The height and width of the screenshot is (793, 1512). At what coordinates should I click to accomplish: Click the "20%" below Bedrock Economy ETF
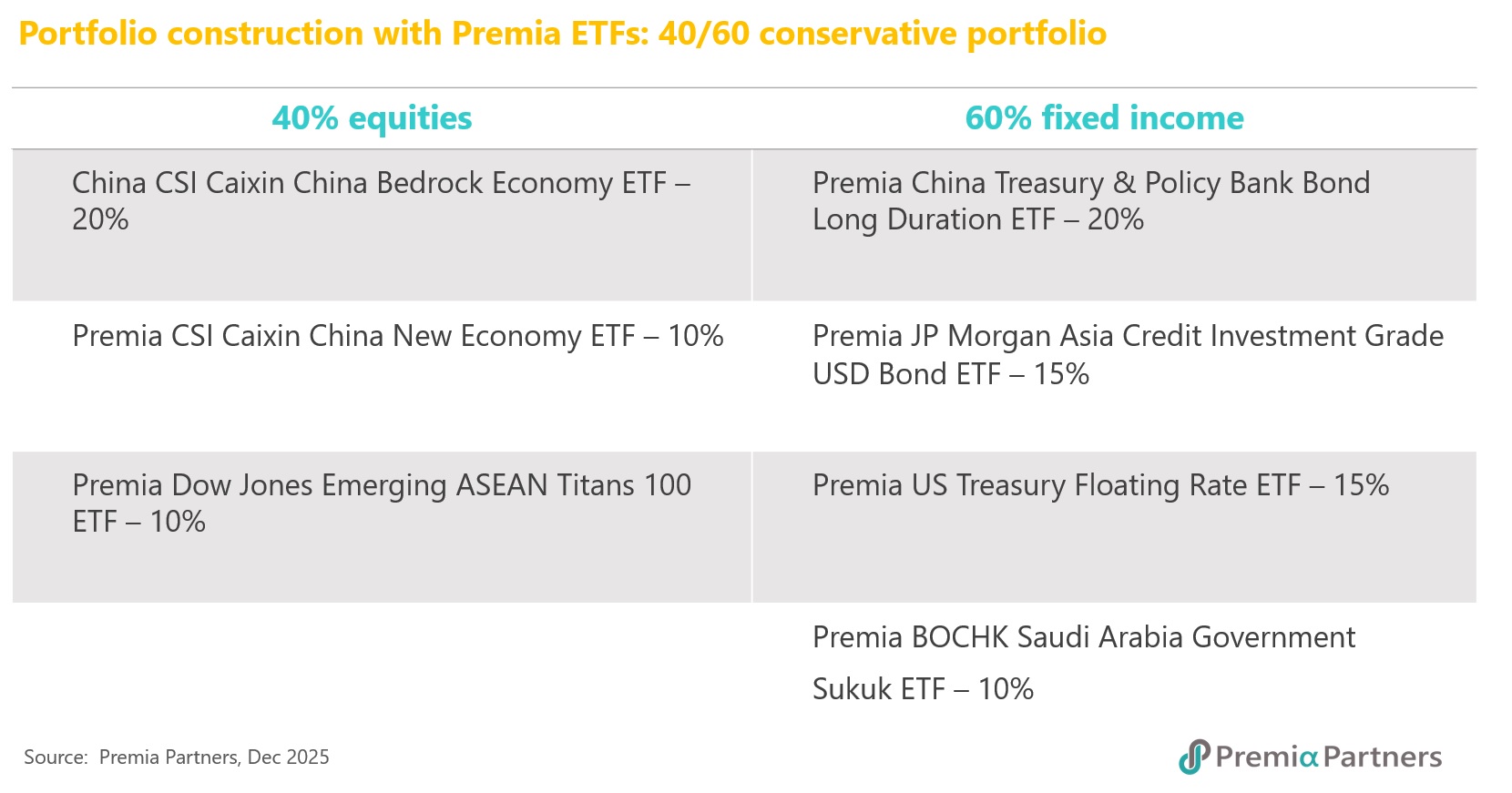coord(100,220)
